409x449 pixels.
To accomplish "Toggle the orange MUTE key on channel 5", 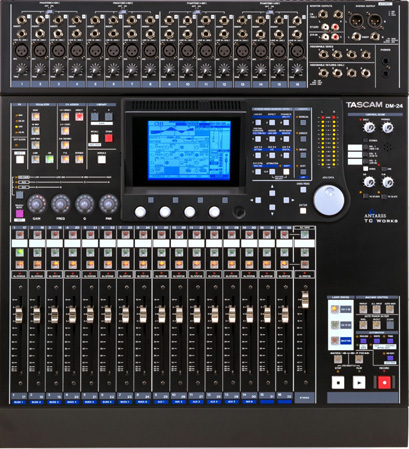I will point(90,264).
